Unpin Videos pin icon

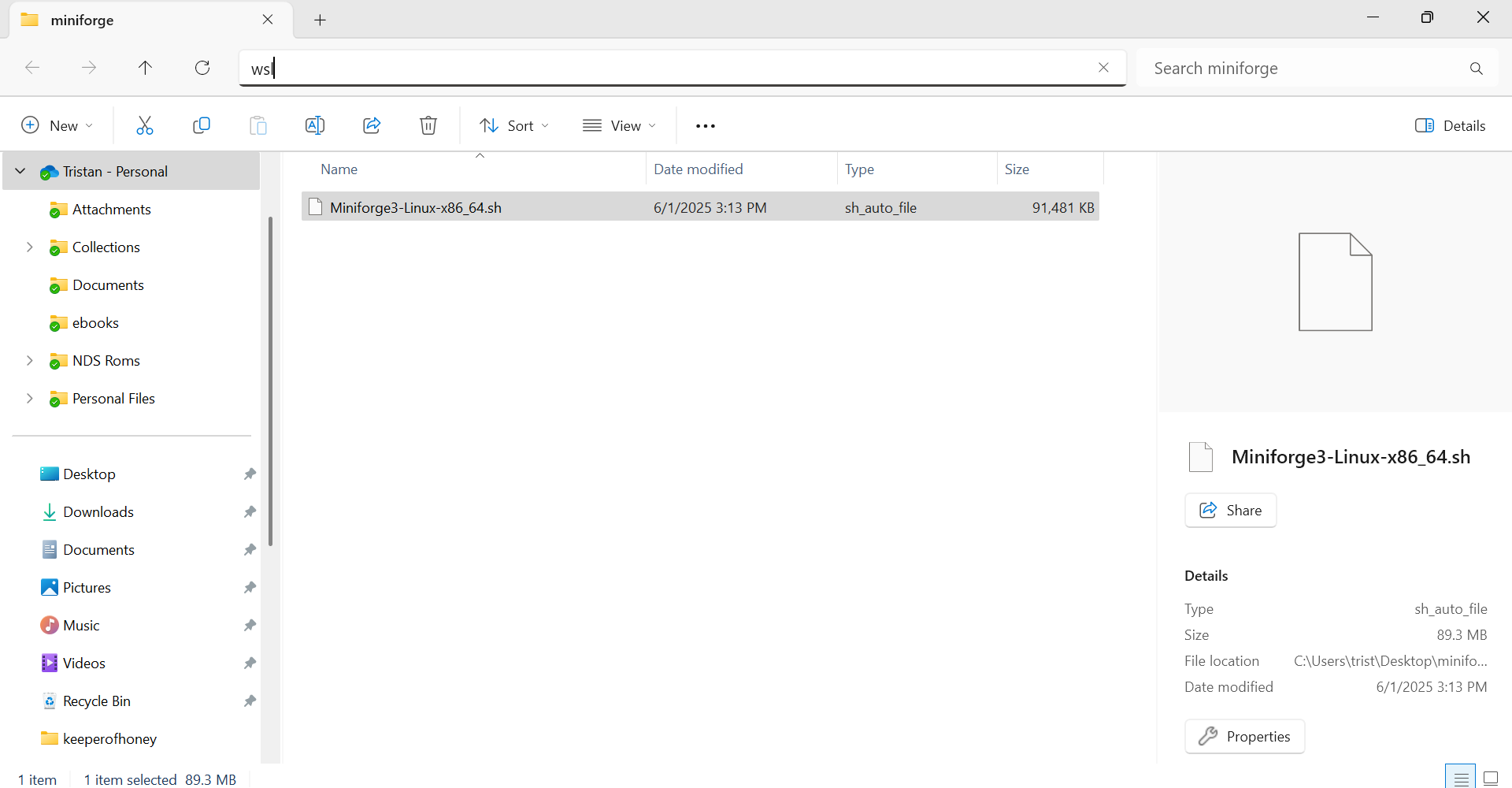pos(250,663)
